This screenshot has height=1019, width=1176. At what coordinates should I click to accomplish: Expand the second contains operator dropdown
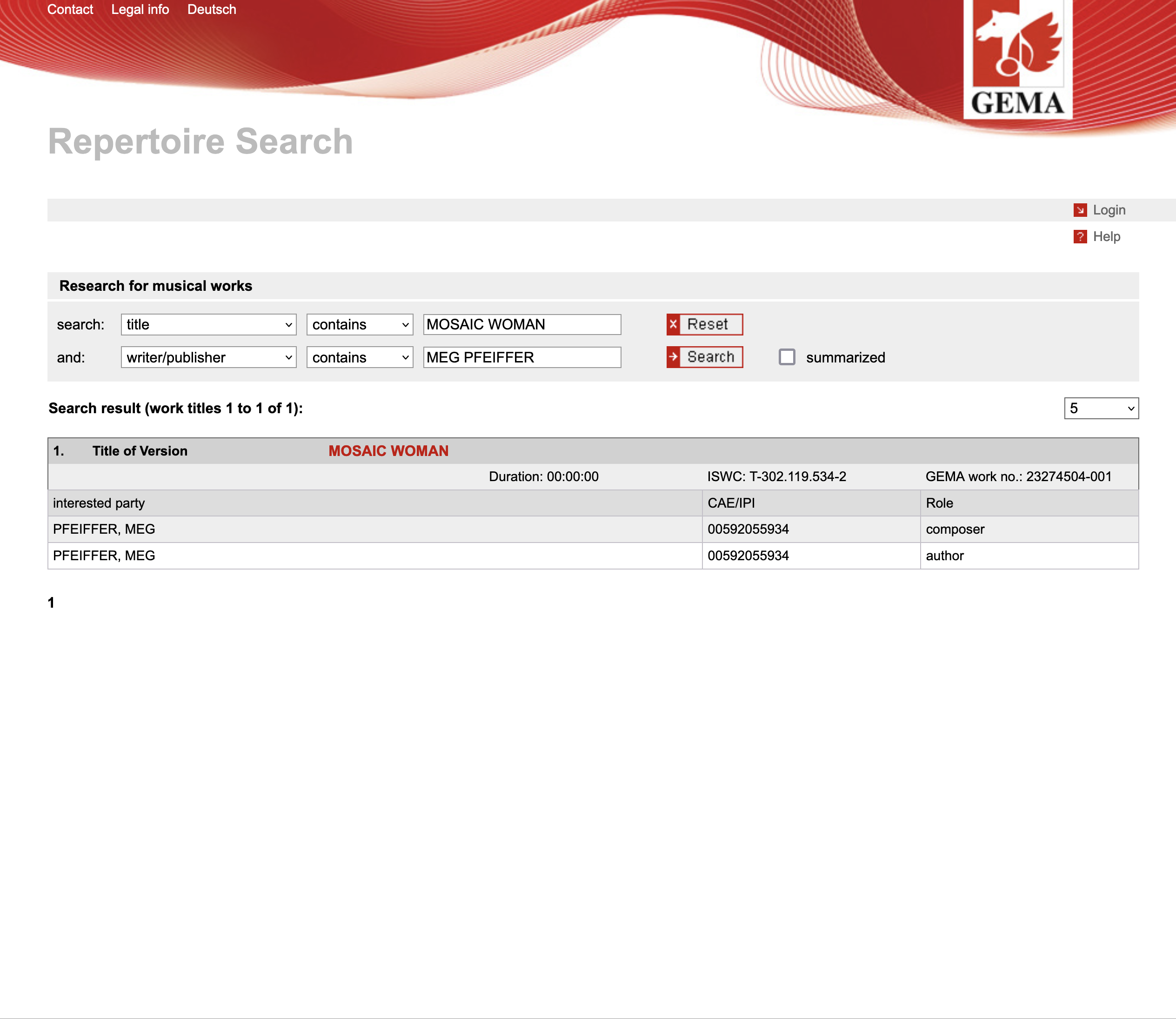click(x=359, y=358)
